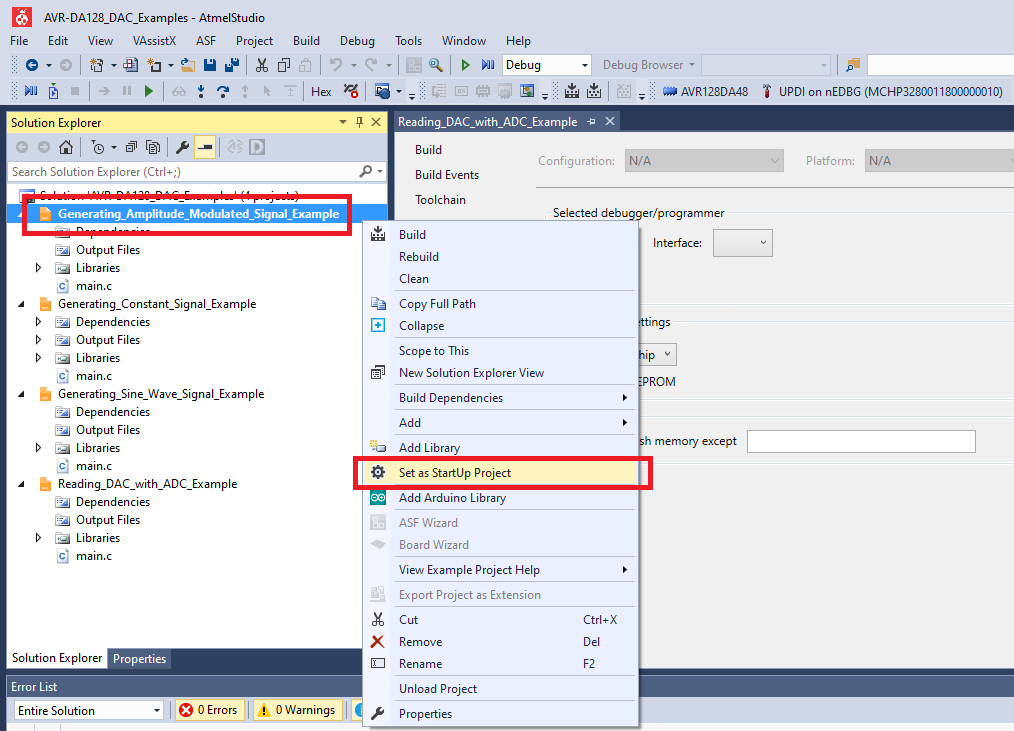The width and height of the screenshot is (1014, 731).
Task: Click Pending Changes Filter clock icon
Action: pyautogui.click(x=98, y=147)
